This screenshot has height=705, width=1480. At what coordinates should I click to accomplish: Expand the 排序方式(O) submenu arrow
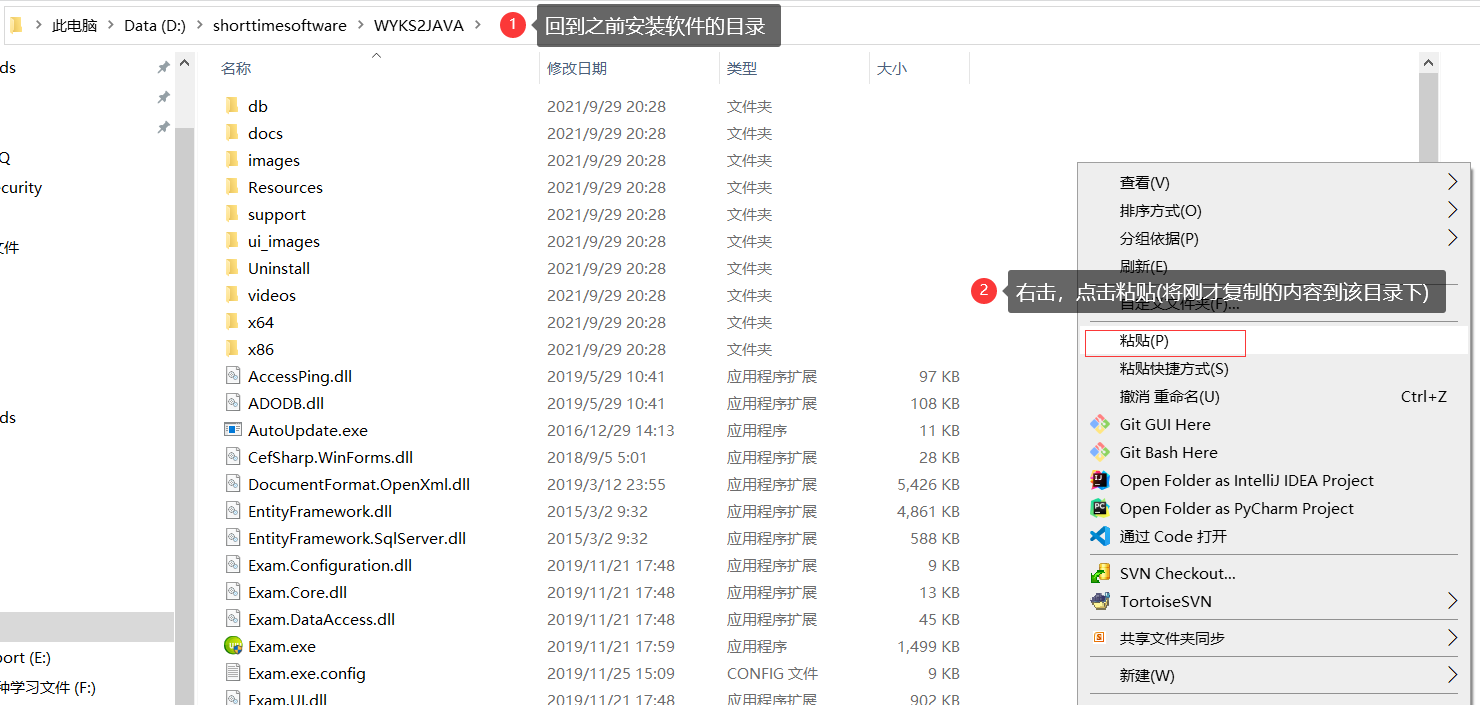(1453, 210)
